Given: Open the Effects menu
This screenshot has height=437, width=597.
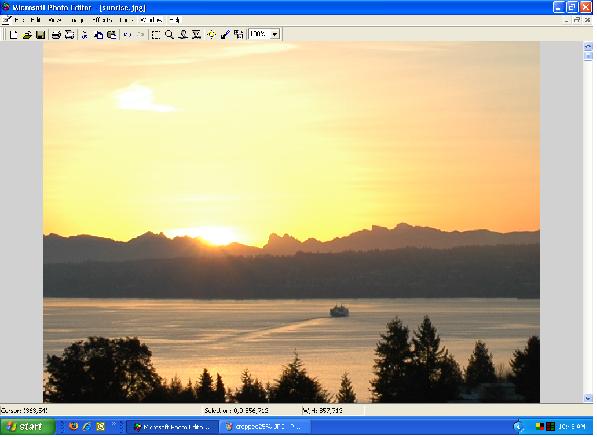Looking at the screenshot, I should [102, 20].
